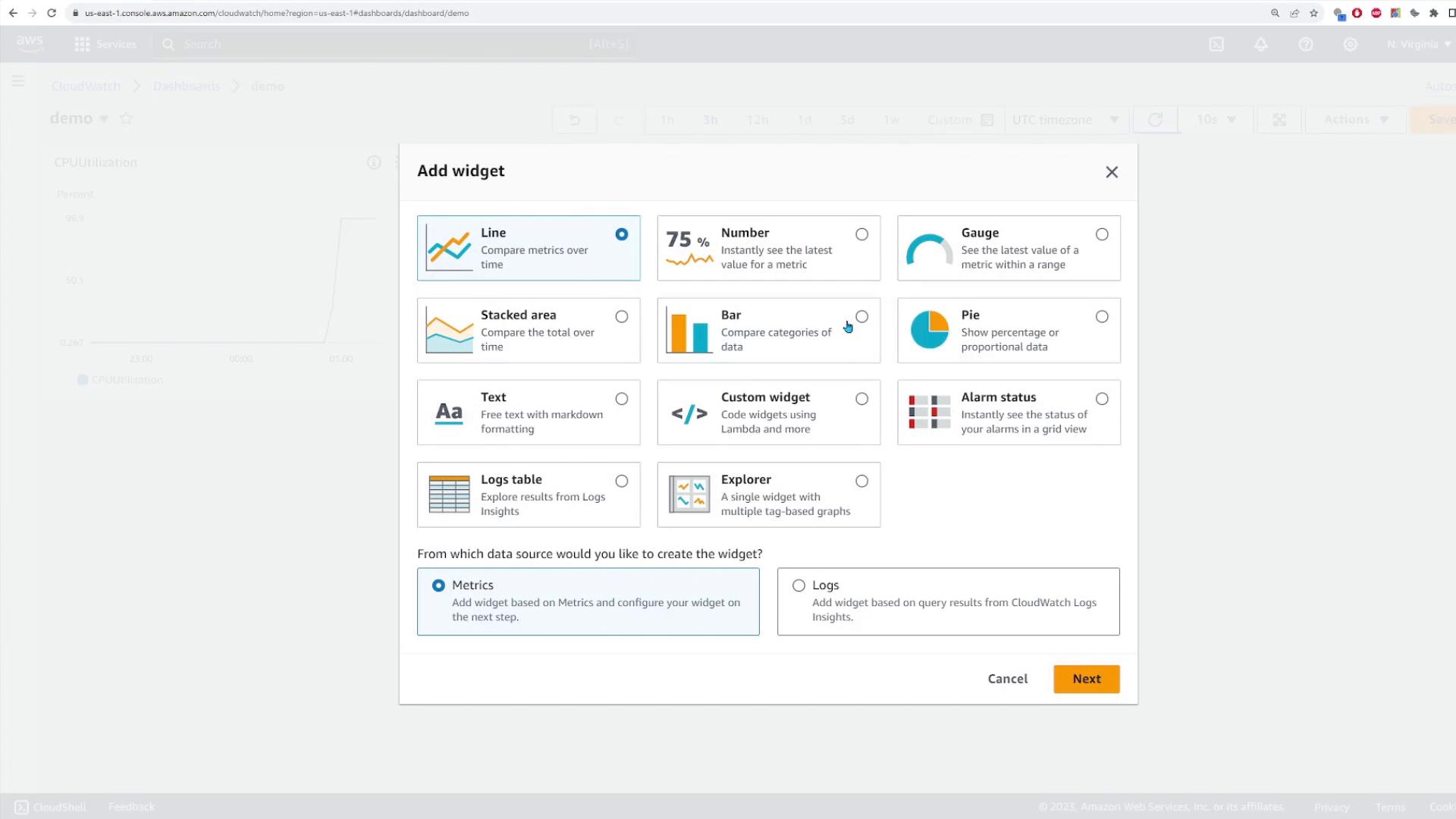1456x819 pixels.
Task: Open the Custom time range picker
Action: (x=960, y=120)
